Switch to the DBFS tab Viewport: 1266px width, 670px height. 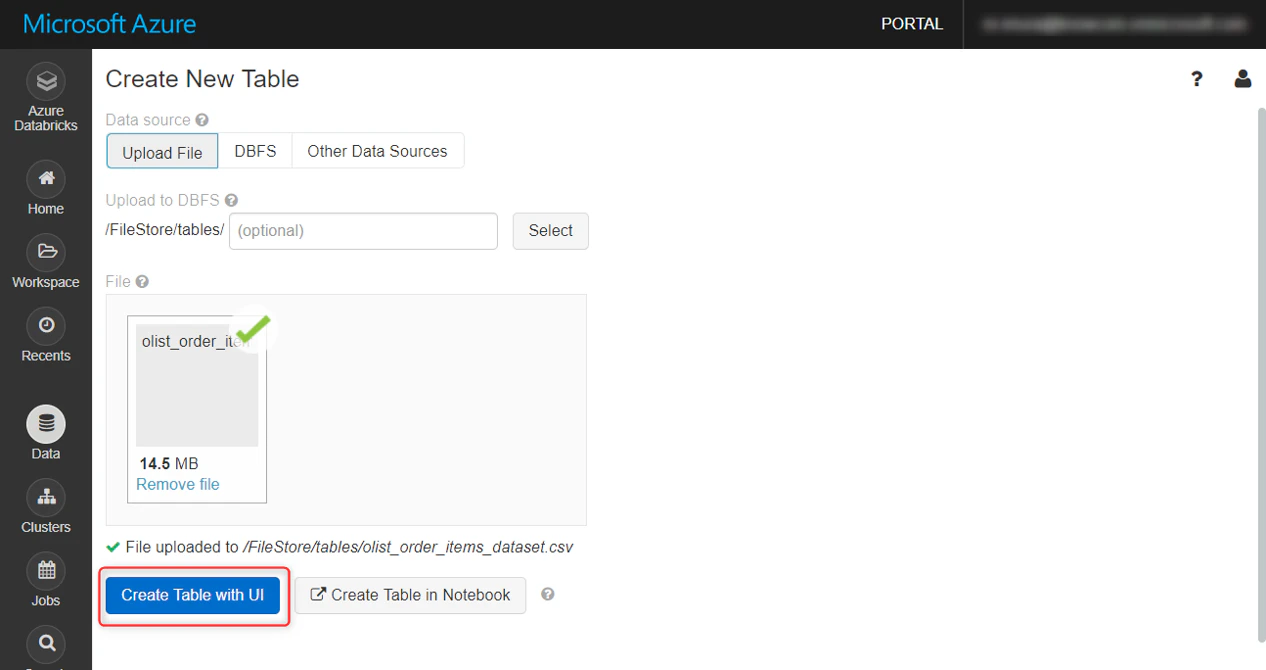point(255,151)
